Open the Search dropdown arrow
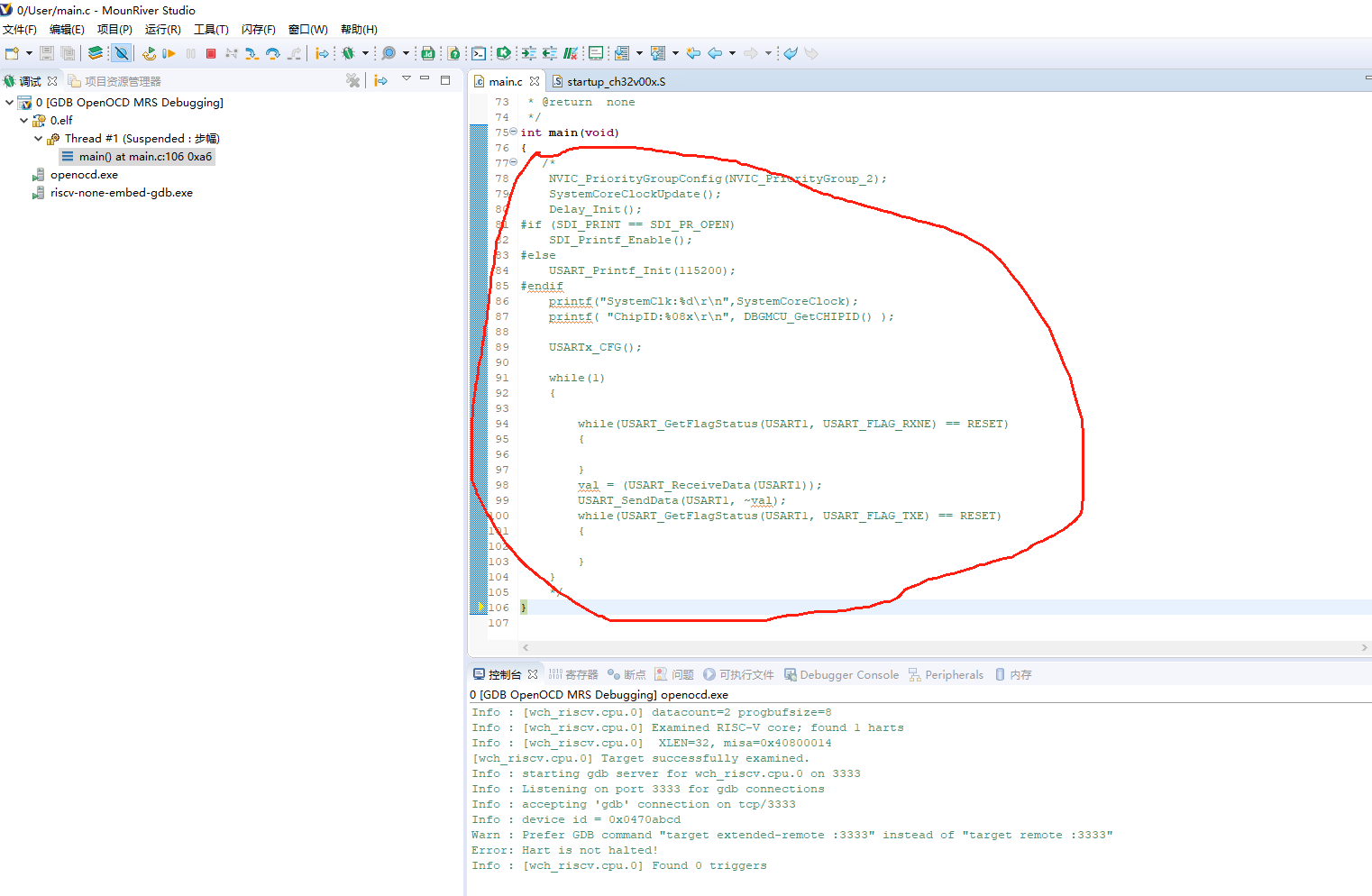 coord(406,53)
